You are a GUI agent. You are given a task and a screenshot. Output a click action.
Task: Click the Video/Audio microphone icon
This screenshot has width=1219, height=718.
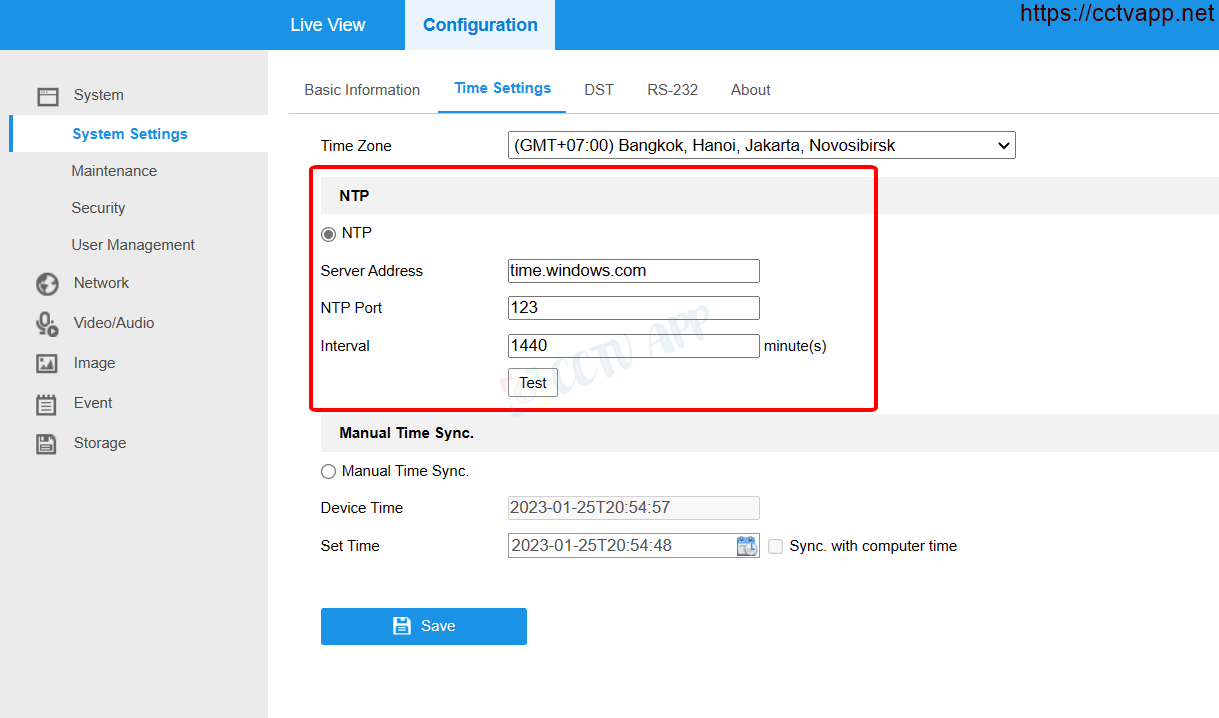[x=47, y=324]
